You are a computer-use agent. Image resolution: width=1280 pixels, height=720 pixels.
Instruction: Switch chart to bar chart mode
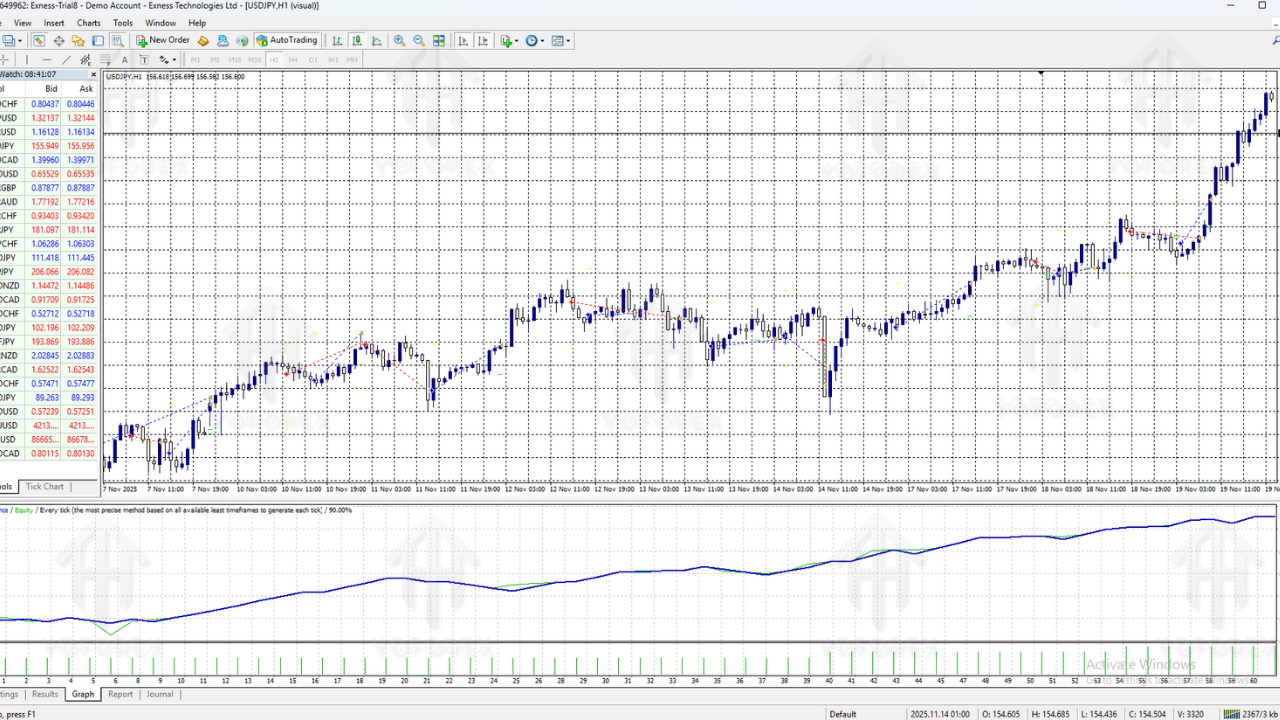click(337, 41)
